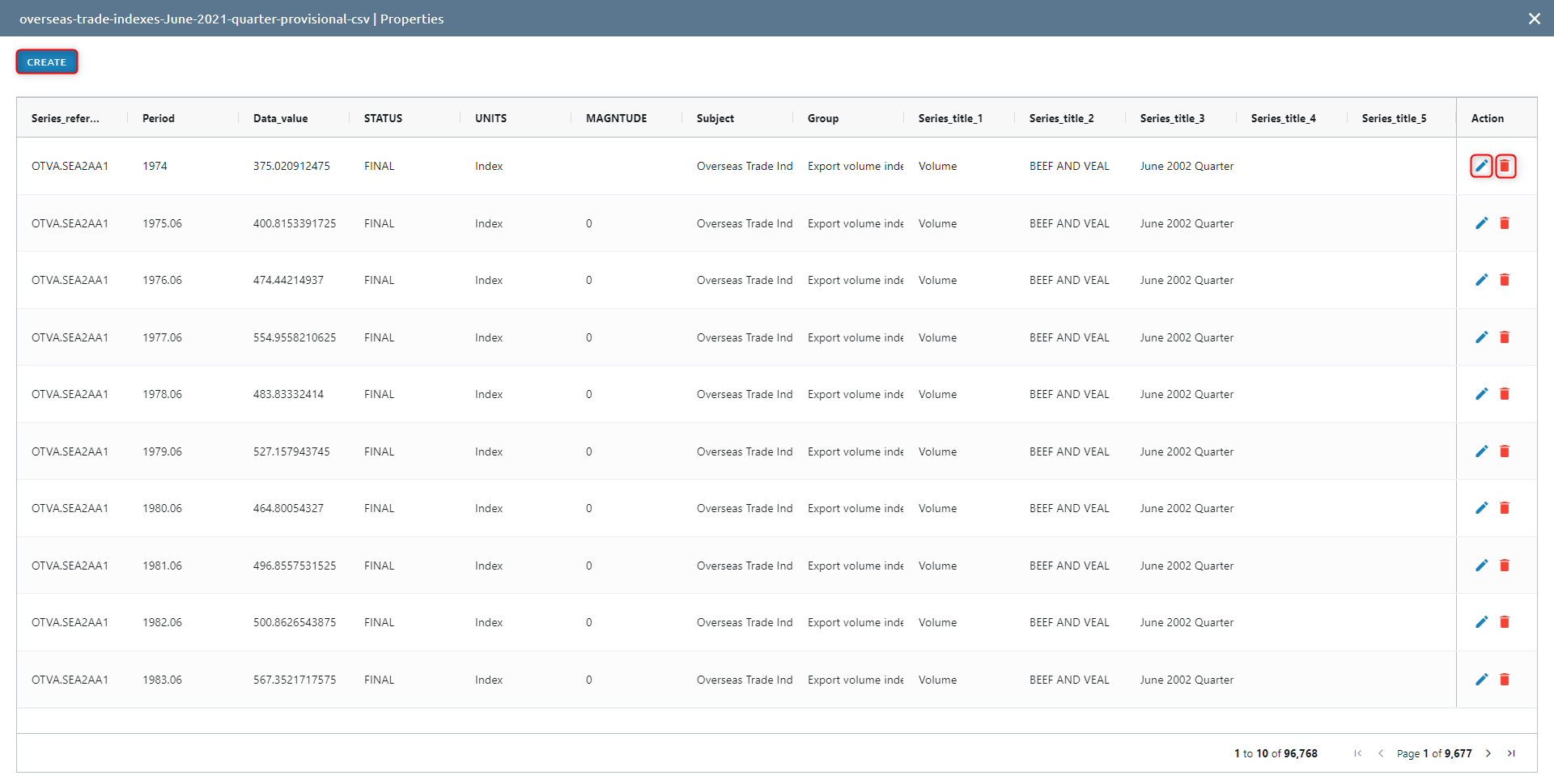Image resolution: width=1554 pixels, height=784 pixels.
Task: Delete the 1983.06 row
Action: click(x=1505, y=680)
